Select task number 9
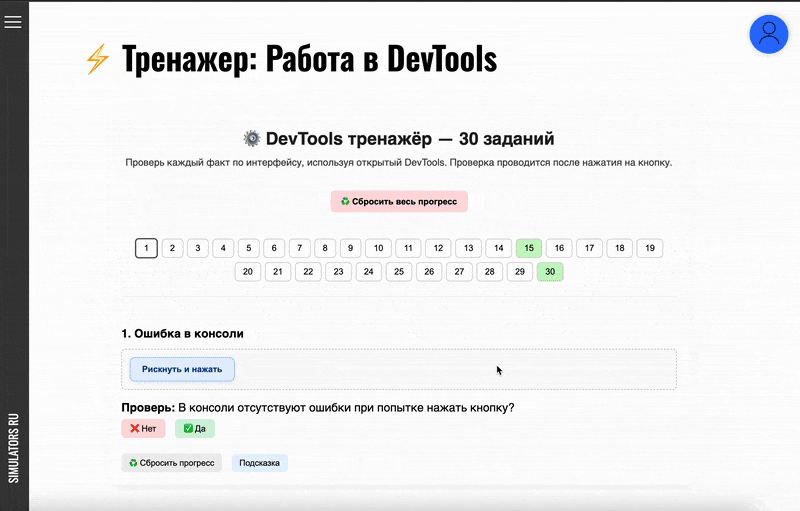This screenshot has width=800, height=511. coord(351,248)
